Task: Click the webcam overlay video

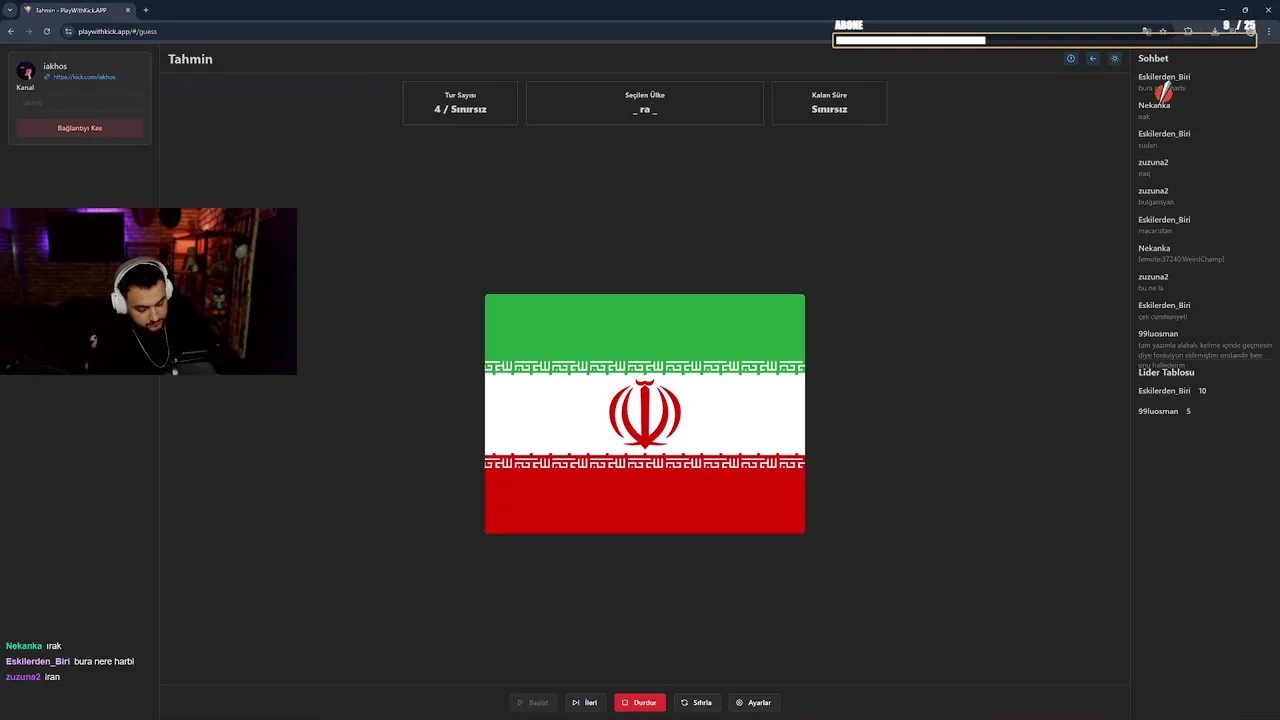Action: point(148,291)
